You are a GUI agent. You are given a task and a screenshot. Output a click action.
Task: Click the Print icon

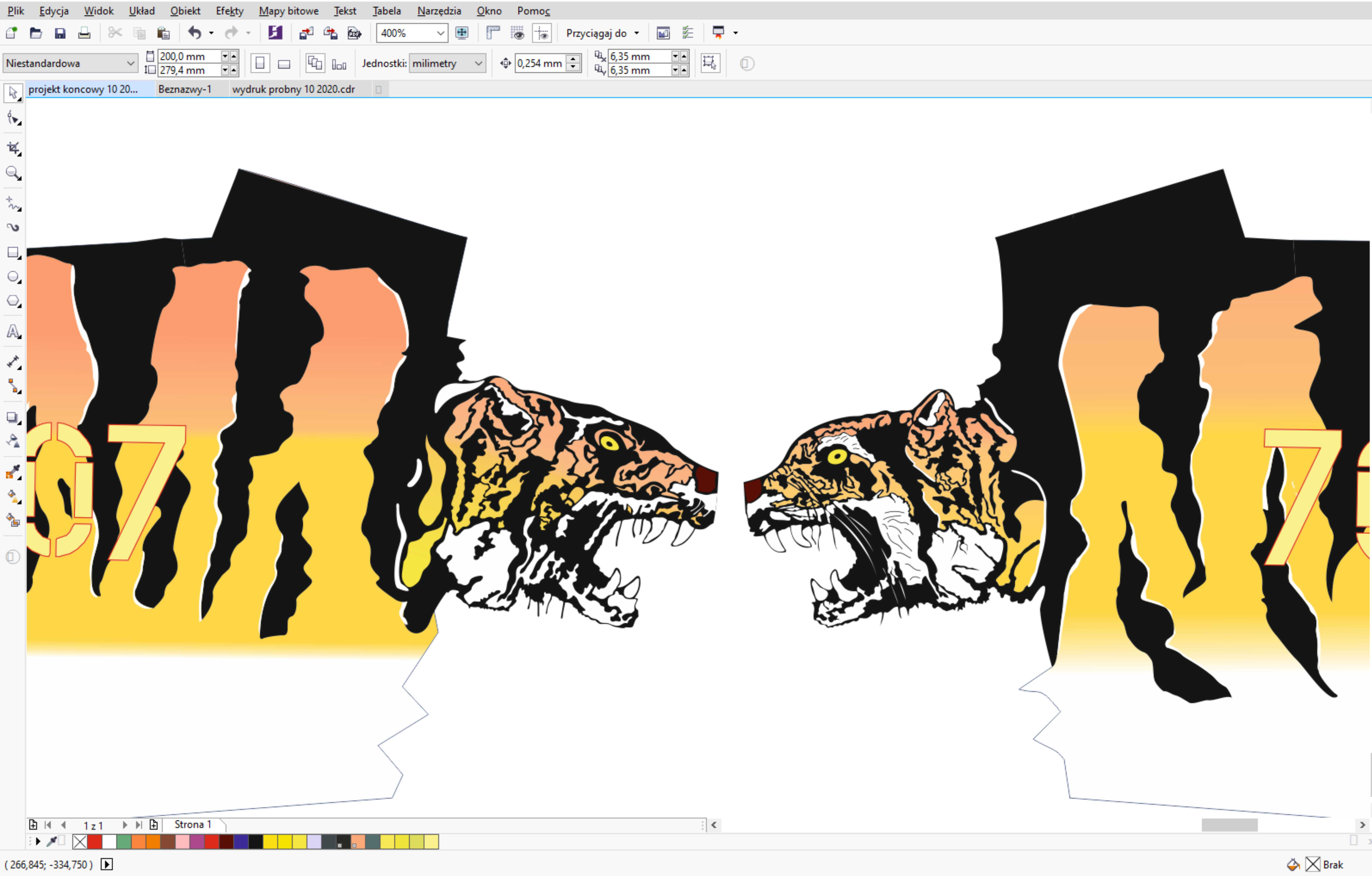coord(84,33)
